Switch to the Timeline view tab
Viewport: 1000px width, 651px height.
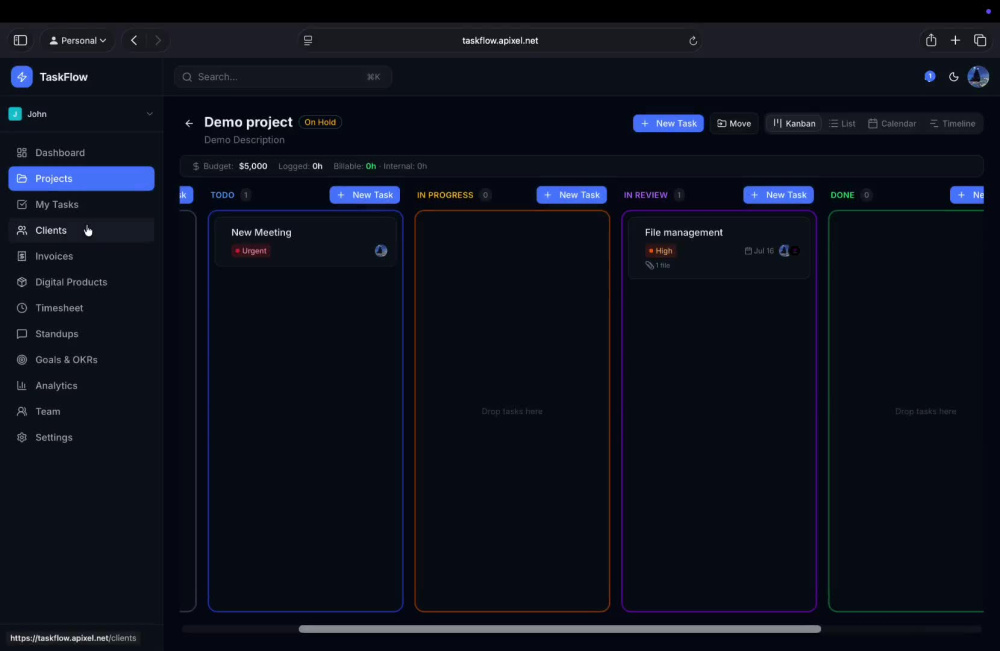952,124
